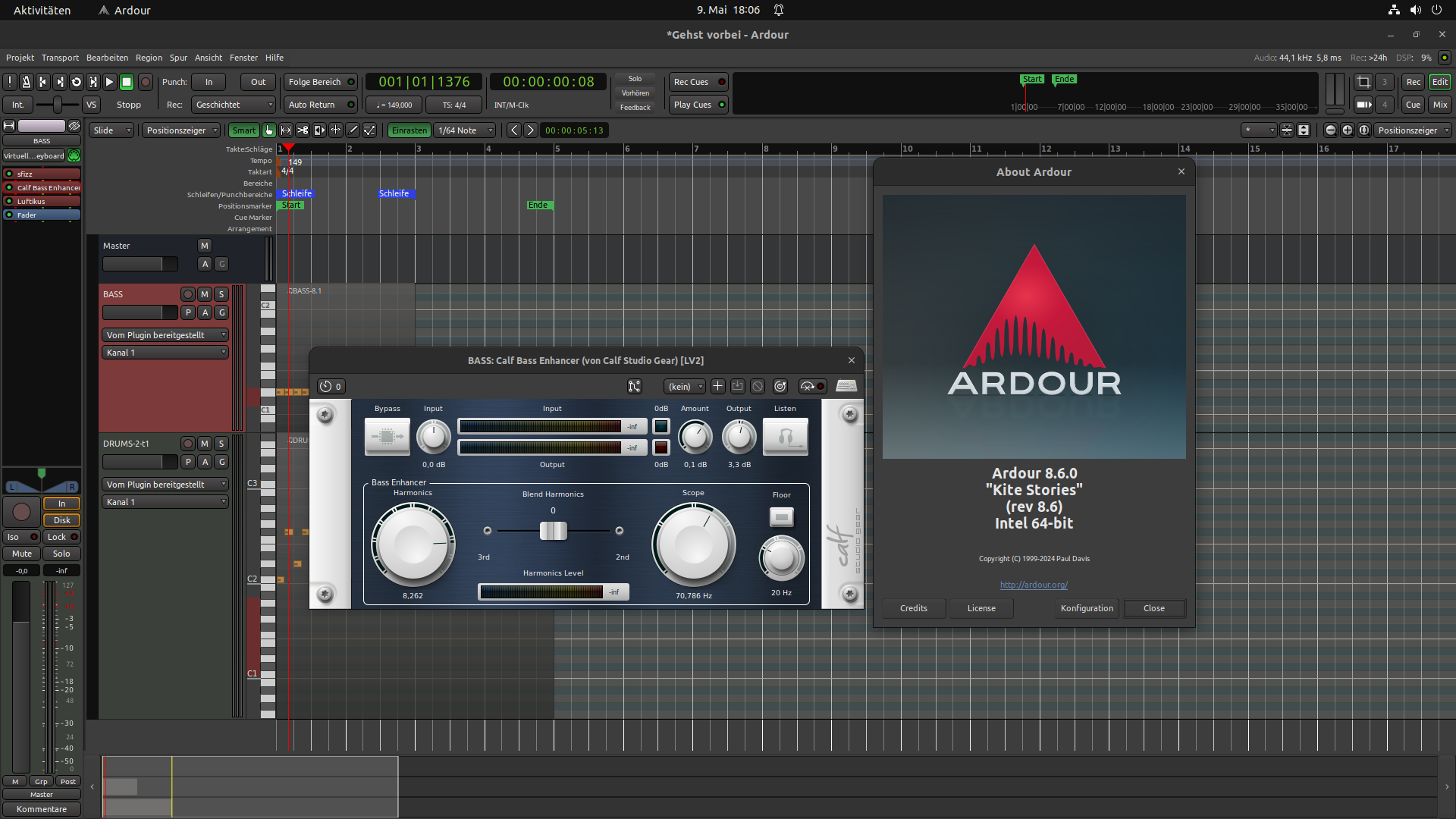
Task: Click the MIDI panic exclamation icon
Action: [10, 82]
